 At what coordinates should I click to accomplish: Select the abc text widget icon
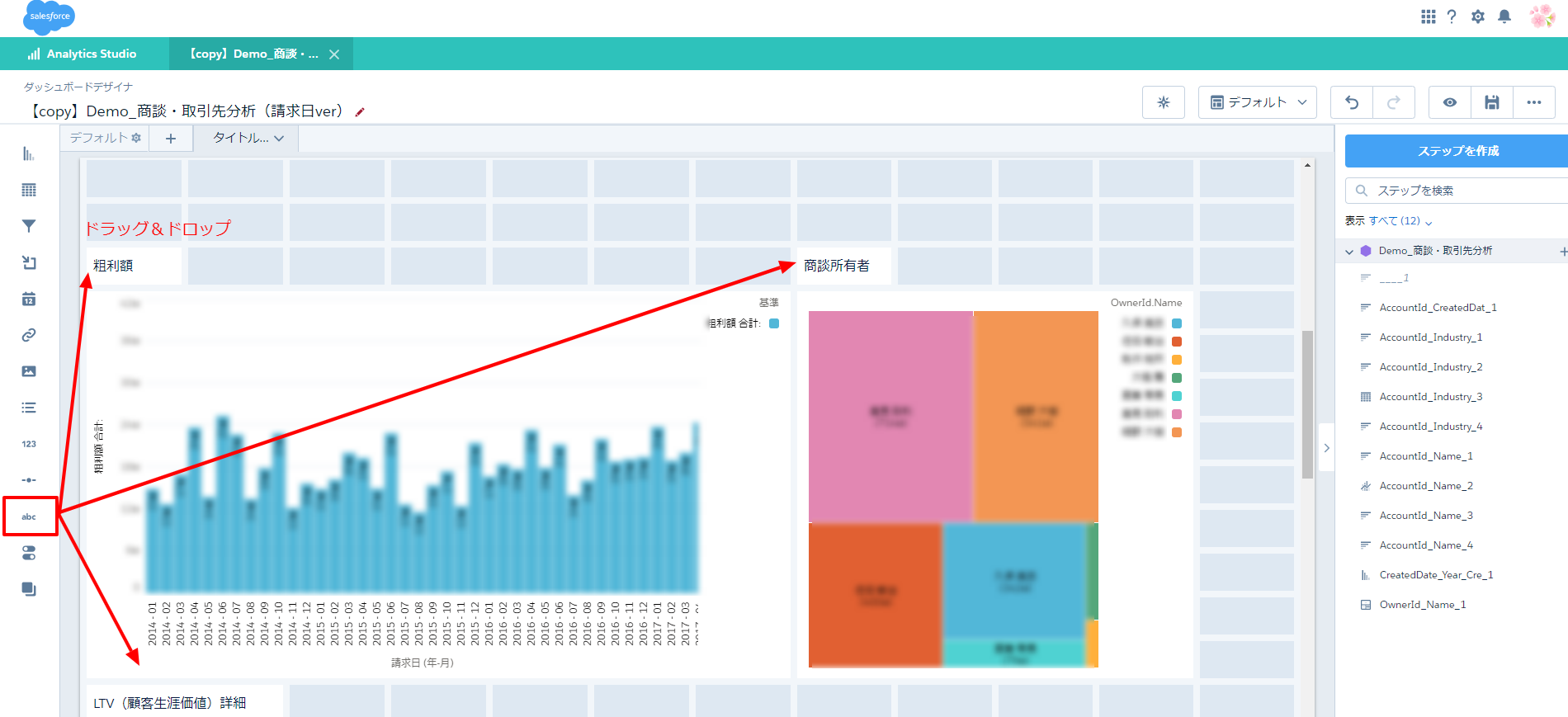pos(30,517)
